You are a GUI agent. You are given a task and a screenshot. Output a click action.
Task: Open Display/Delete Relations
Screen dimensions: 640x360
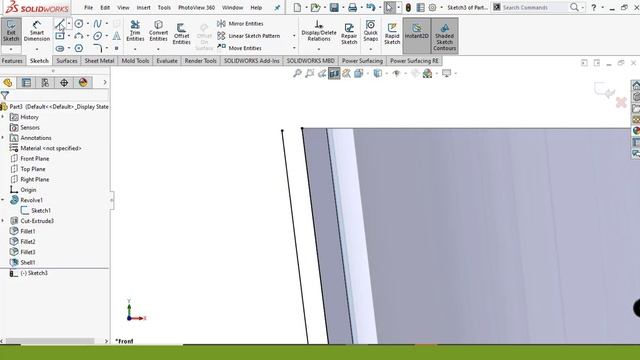point(319,31)
